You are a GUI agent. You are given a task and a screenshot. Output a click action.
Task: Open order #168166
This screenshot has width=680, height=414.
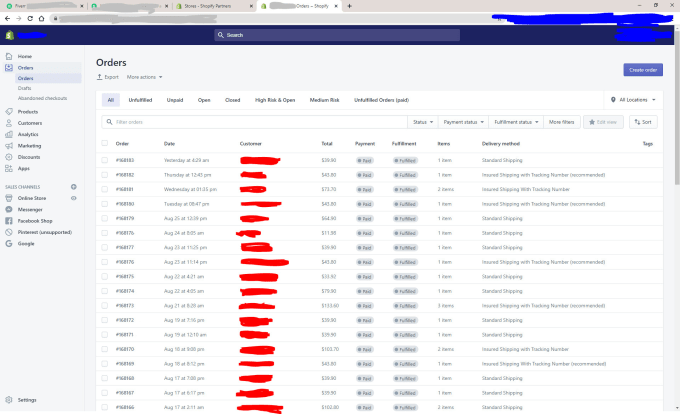point(125,407)
